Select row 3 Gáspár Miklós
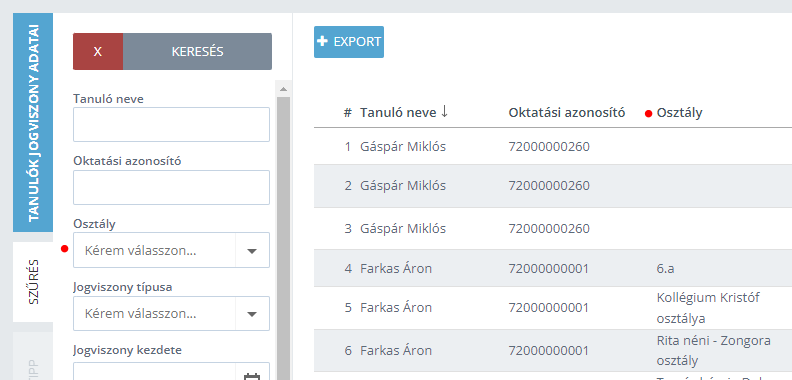 tap(553, 229)
